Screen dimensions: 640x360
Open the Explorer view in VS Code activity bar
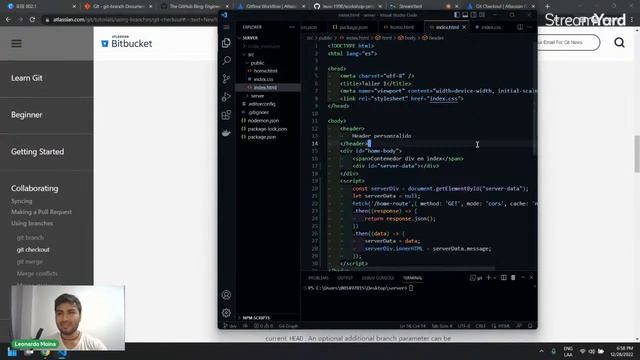(226, 43)
